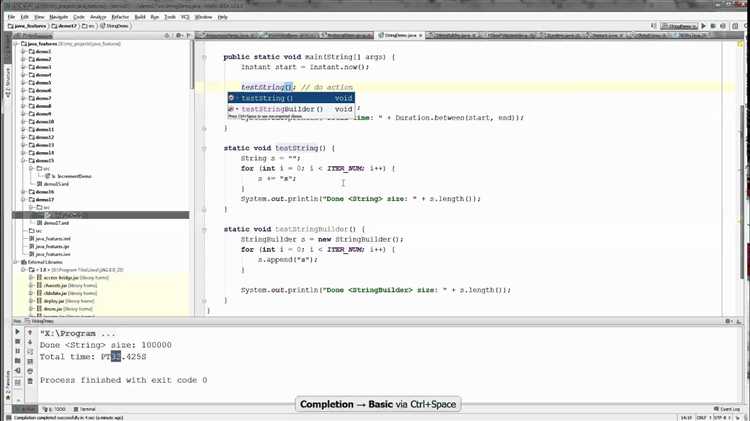This screenshot has height=421, width=750.
Task: Click yellow inspection indicator at the editor's top right
Action: tap(740, 44)
